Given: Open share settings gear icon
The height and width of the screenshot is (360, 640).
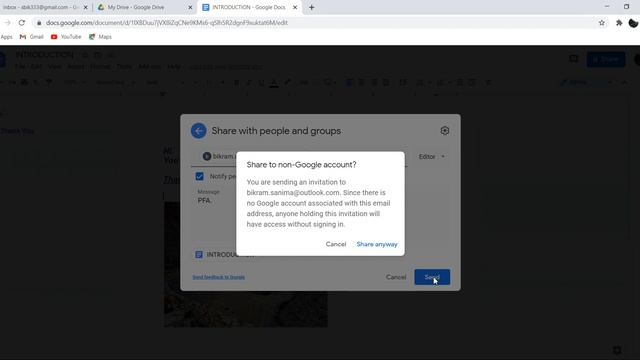Looking at the screenshot, I should pos(444,131).
